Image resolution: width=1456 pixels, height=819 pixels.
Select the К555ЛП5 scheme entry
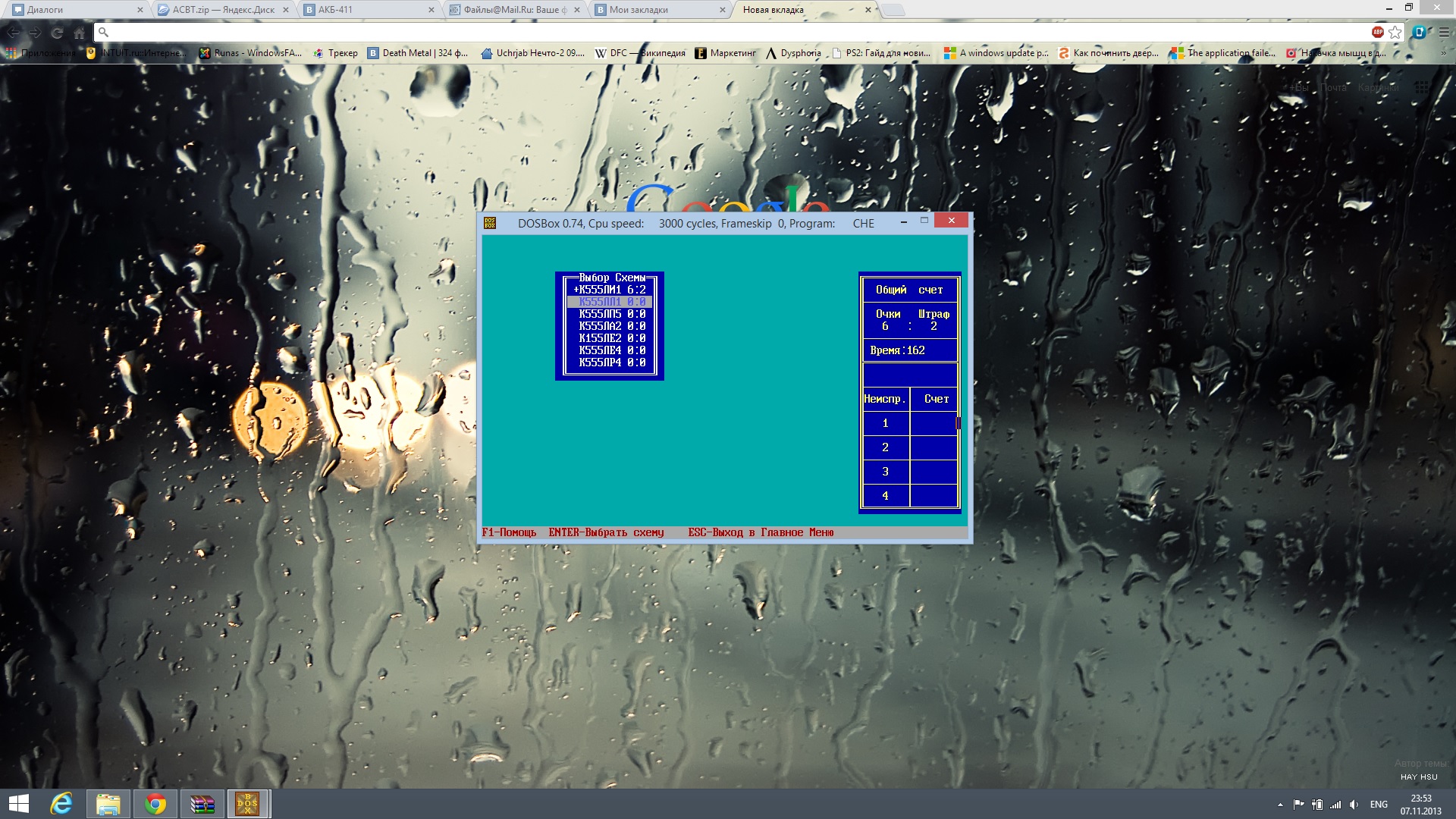[x=611, y=314]
